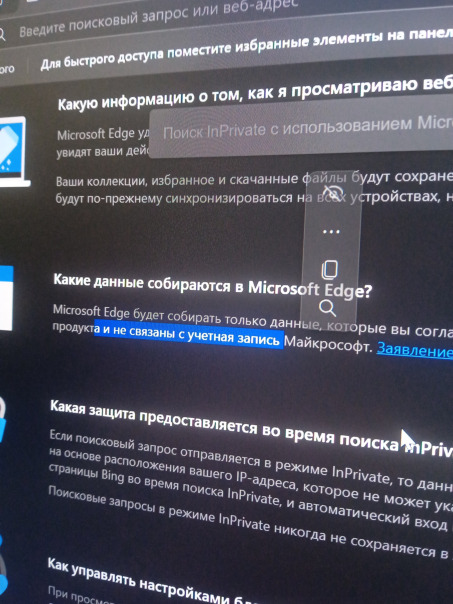Click the laptop eraser illustration icon
This screenshot has height=604, width=453.
(13, 151)
